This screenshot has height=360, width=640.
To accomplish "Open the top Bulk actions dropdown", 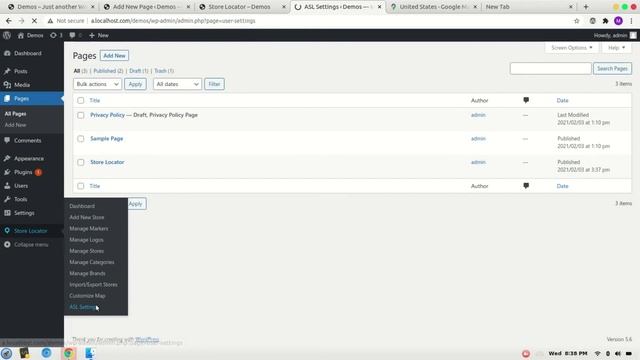I will (98, 84).
